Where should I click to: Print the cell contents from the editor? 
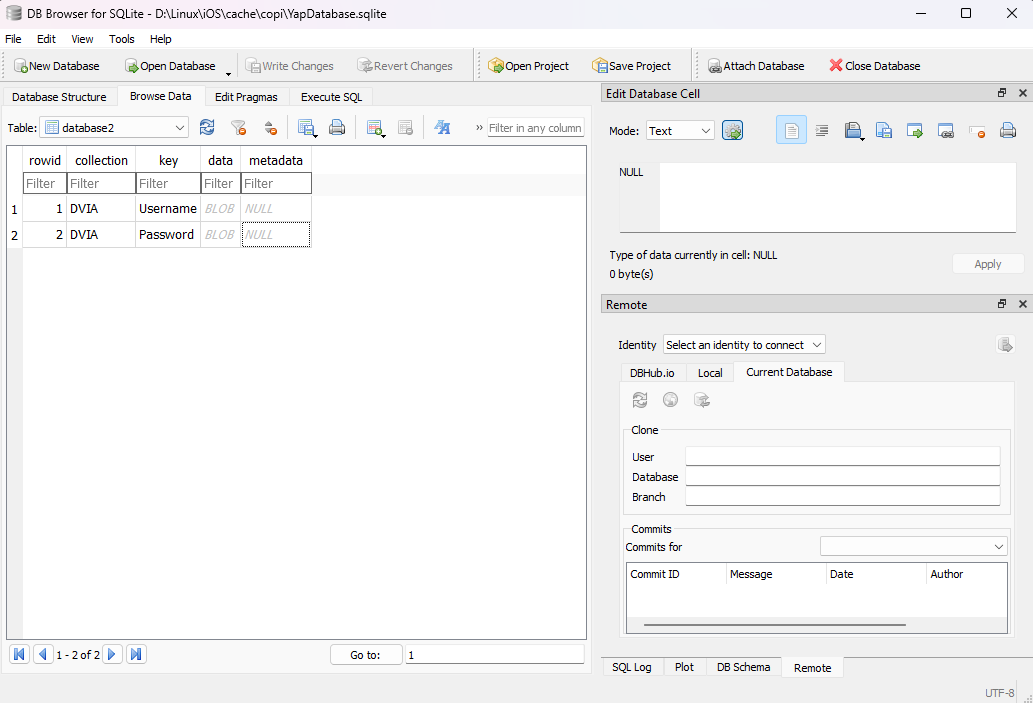click(1007, 130)
